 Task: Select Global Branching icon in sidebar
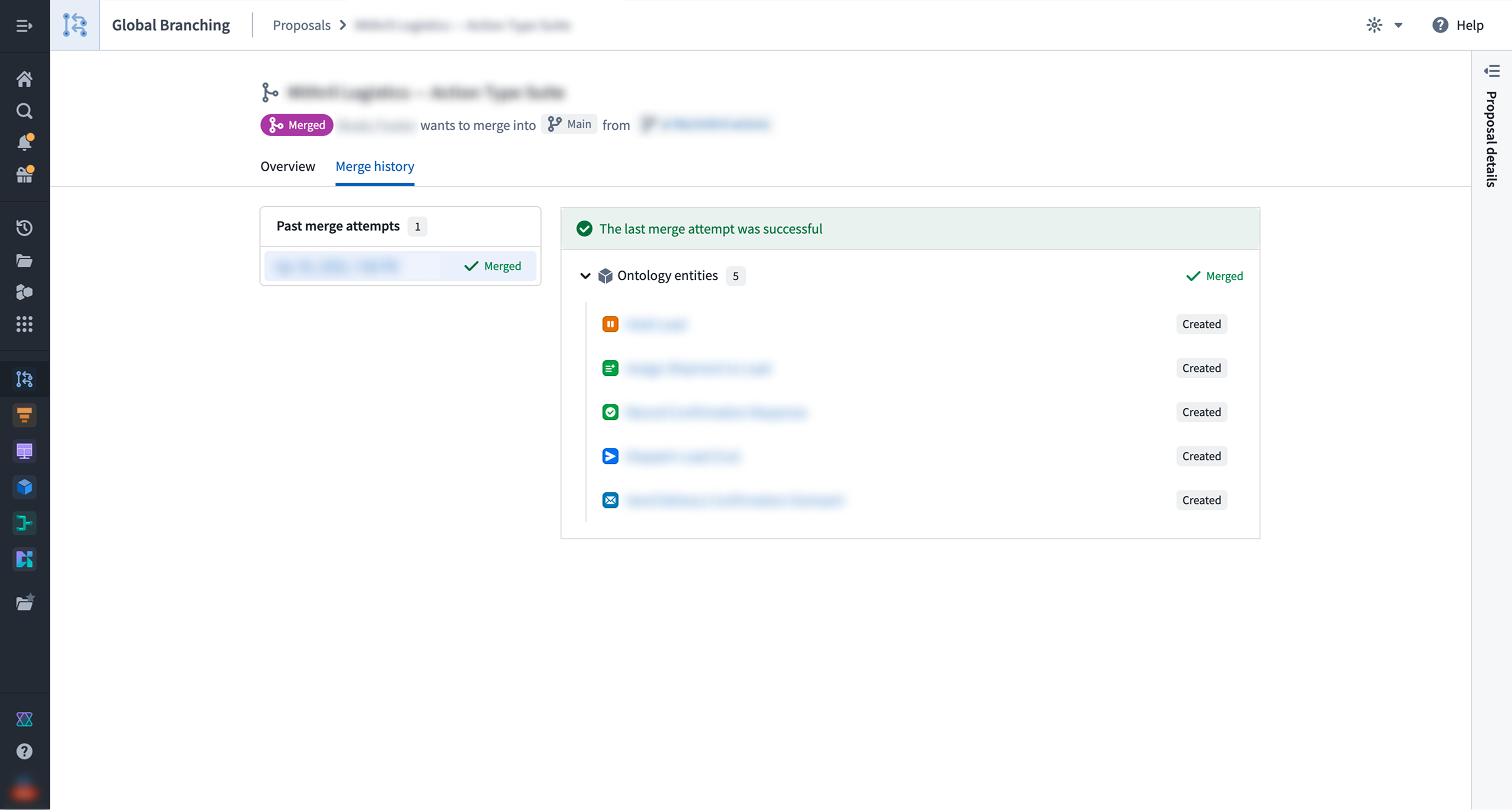tap(24, 379)
